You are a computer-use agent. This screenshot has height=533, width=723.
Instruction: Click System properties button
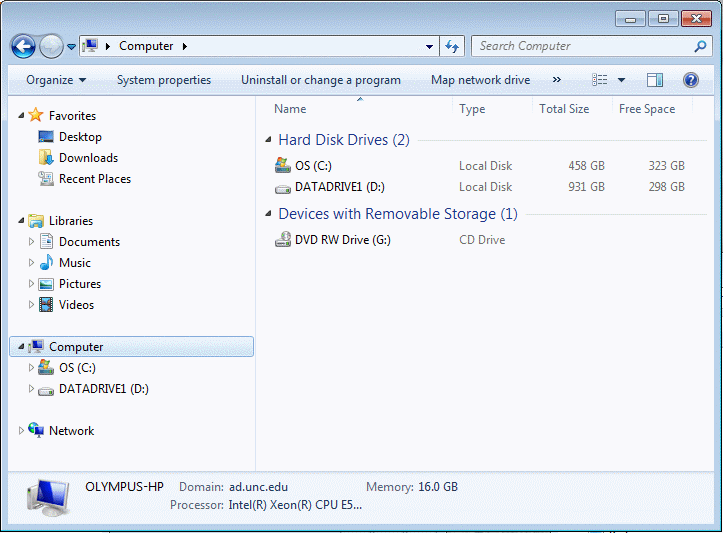click(x=164, y=80)
